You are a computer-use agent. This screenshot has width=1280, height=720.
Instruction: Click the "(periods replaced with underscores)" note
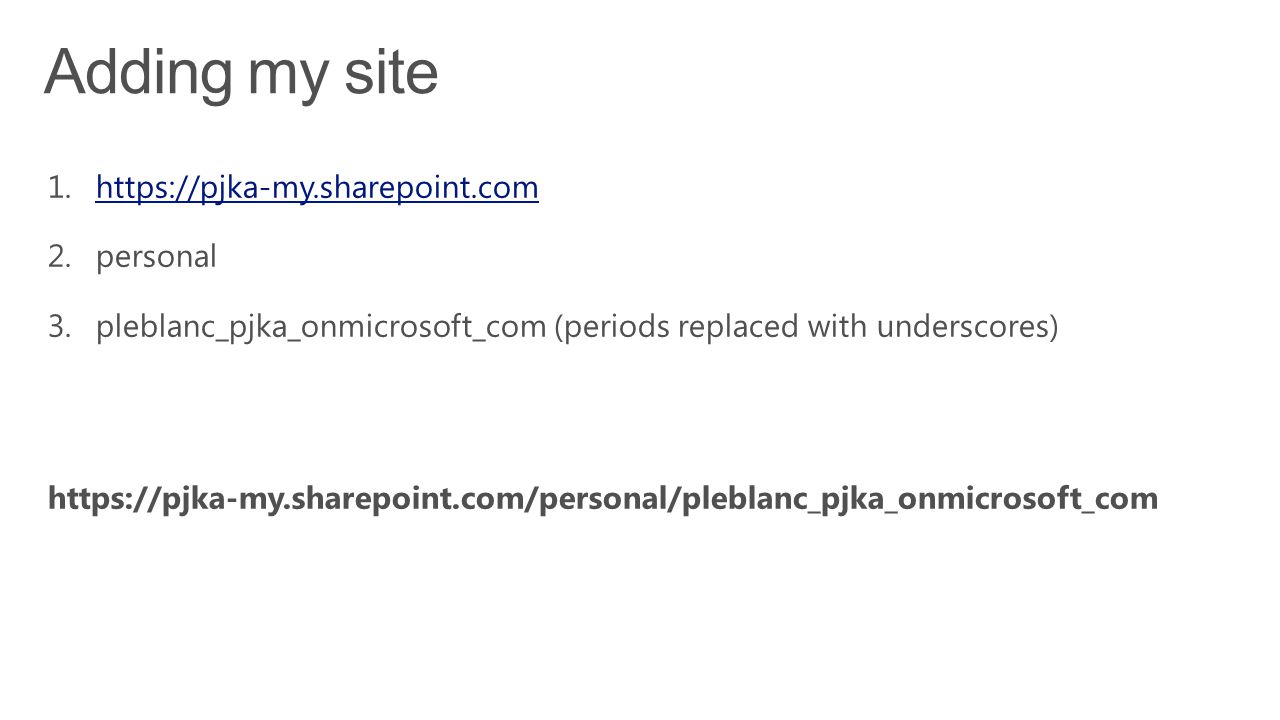[x=806, y=327]
